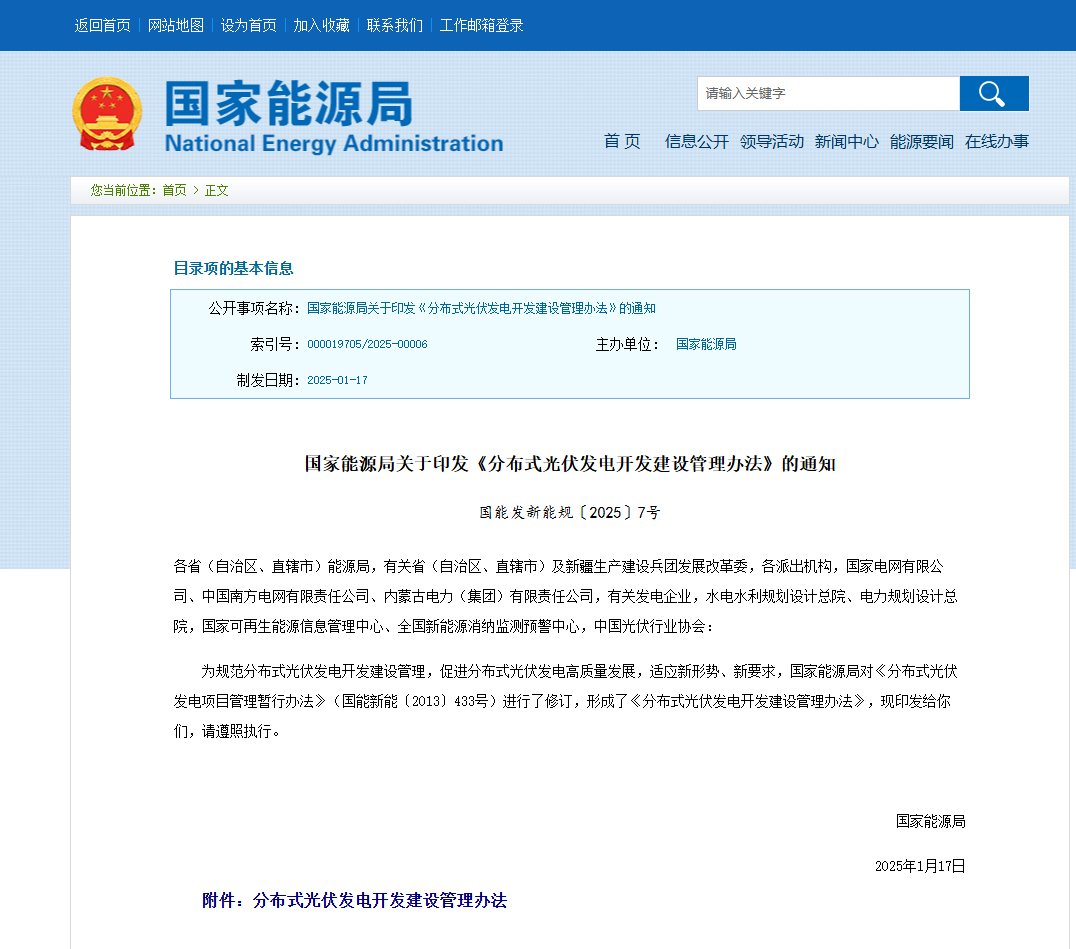Click the magnifier search button

tap(994, 93)
